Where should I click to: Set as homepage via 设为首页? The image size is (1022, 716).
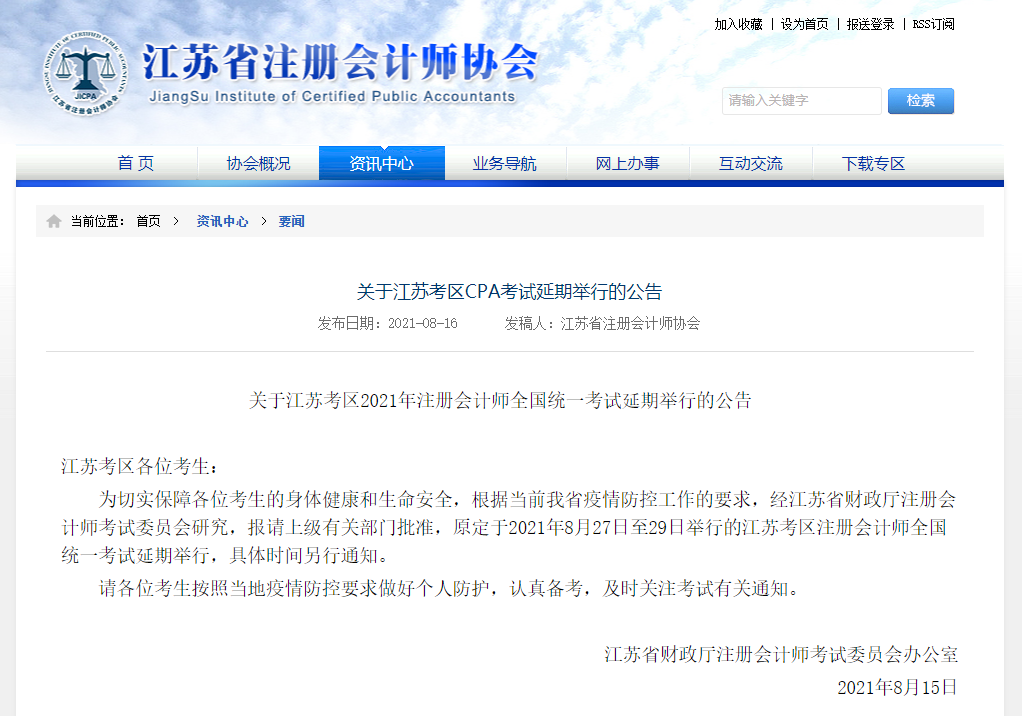(804, 24)
